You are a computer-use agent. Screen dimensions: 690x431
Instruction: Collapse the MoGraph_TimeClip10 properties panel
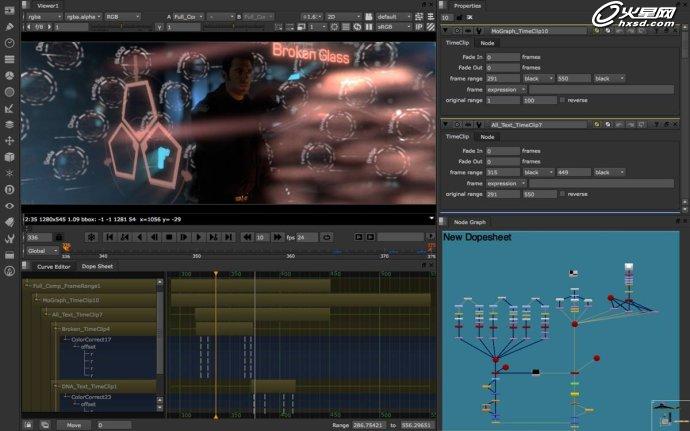pyautogui.click(x=446, y=31)
